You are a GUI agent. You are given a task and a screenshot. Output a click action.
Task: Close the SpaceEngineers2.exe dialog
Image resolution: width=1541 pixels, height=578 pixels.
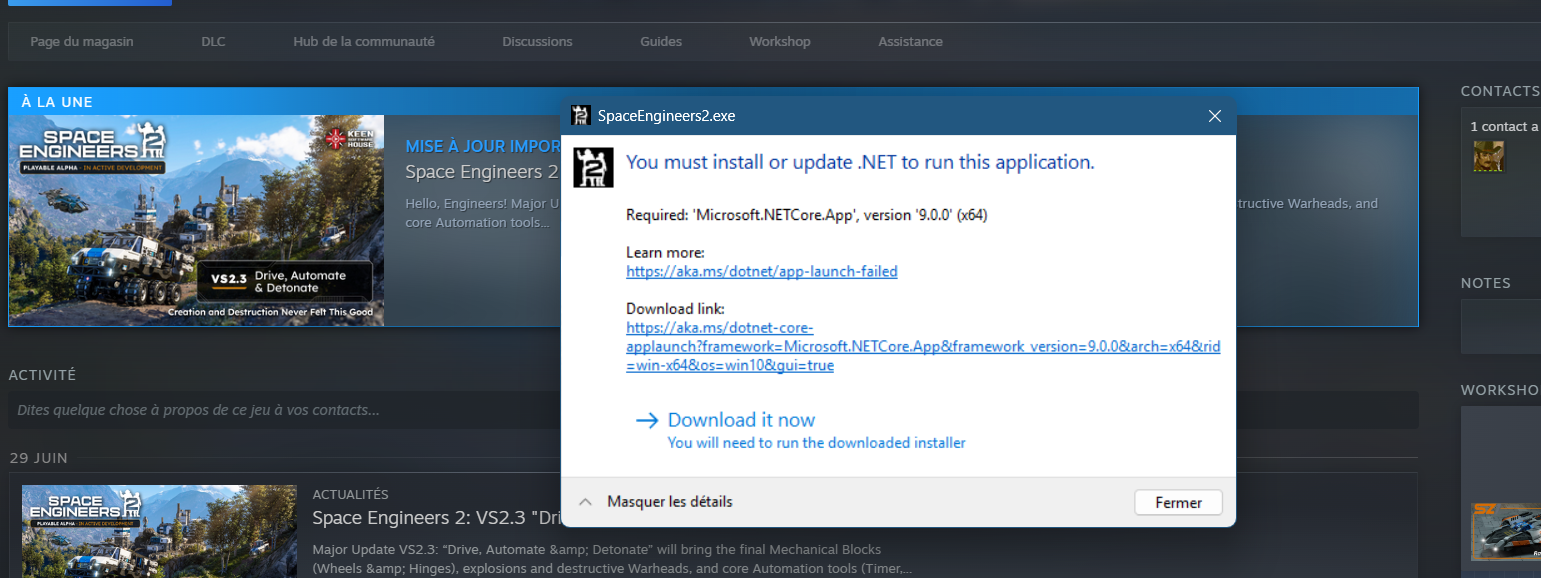click(x=1215, y=116)
